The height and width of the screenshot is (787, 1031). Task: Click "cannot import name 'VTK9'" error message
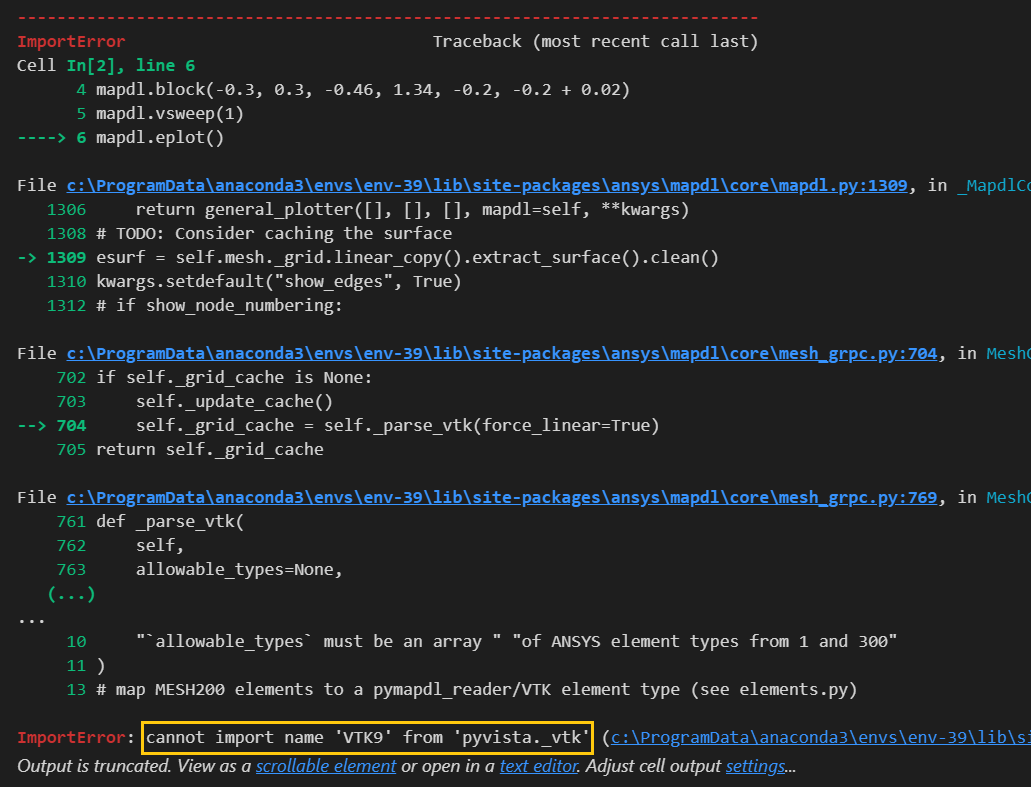point(368,737)
